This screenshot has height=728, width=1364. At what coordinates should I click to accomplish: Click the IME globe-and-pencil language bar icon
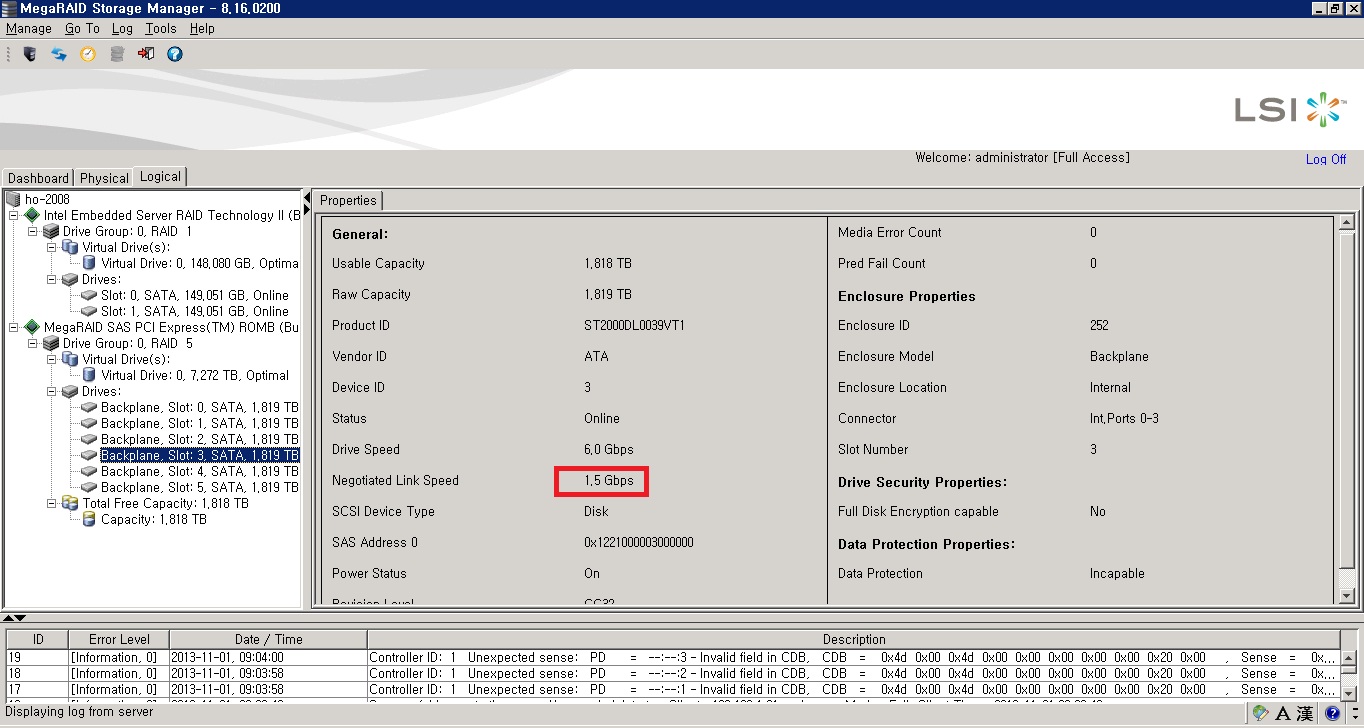tap(1261, 713)
